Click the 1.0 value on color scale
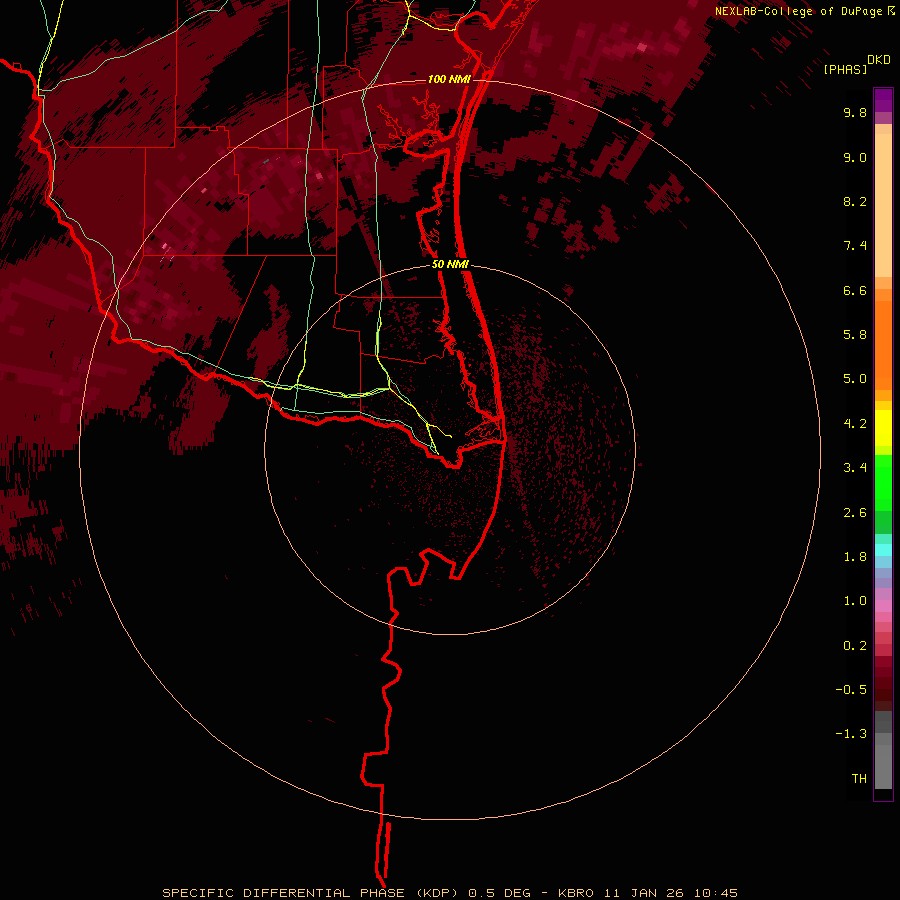900x900 pixels. 855,601
